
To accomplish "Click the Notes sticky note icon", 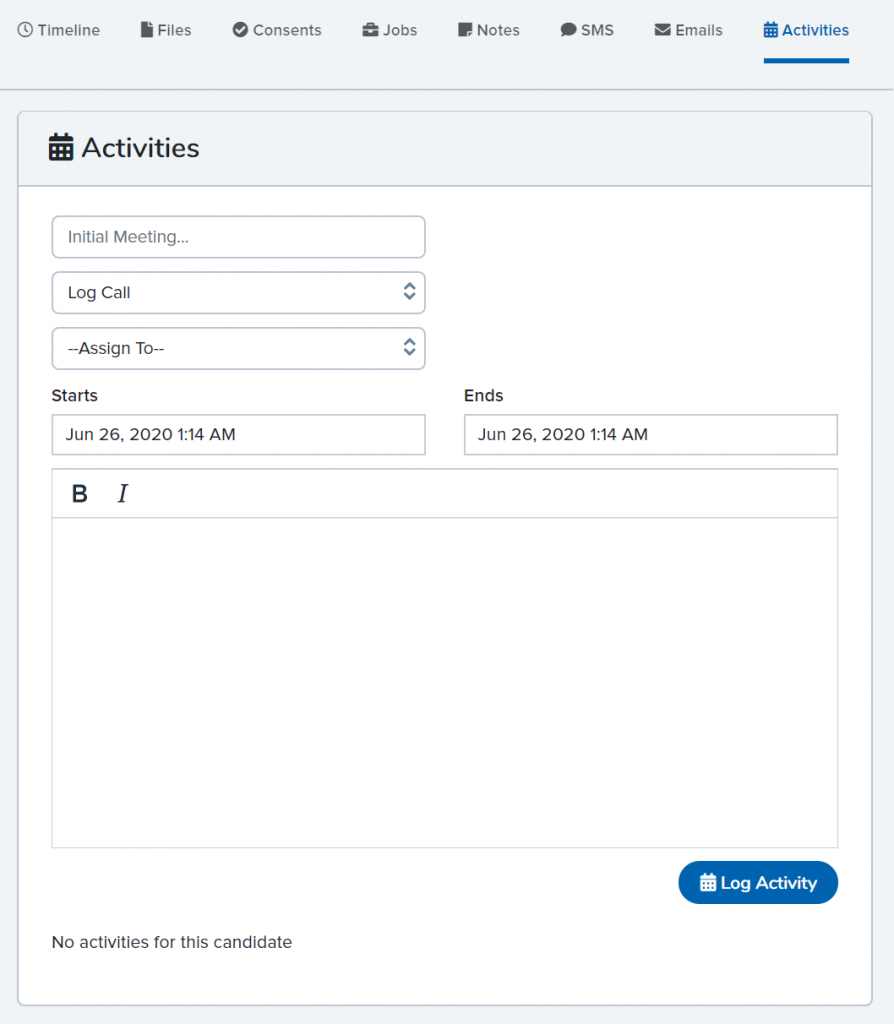I will (x=465, y=30).
